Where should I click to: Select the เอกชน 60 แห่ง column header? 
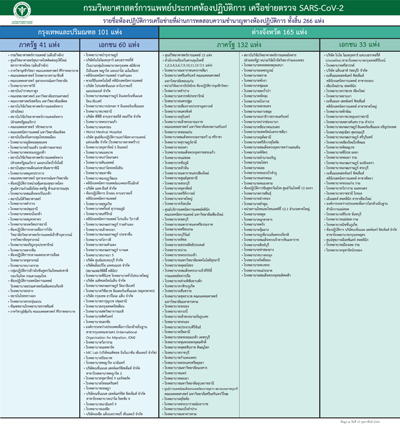[119, 45]
